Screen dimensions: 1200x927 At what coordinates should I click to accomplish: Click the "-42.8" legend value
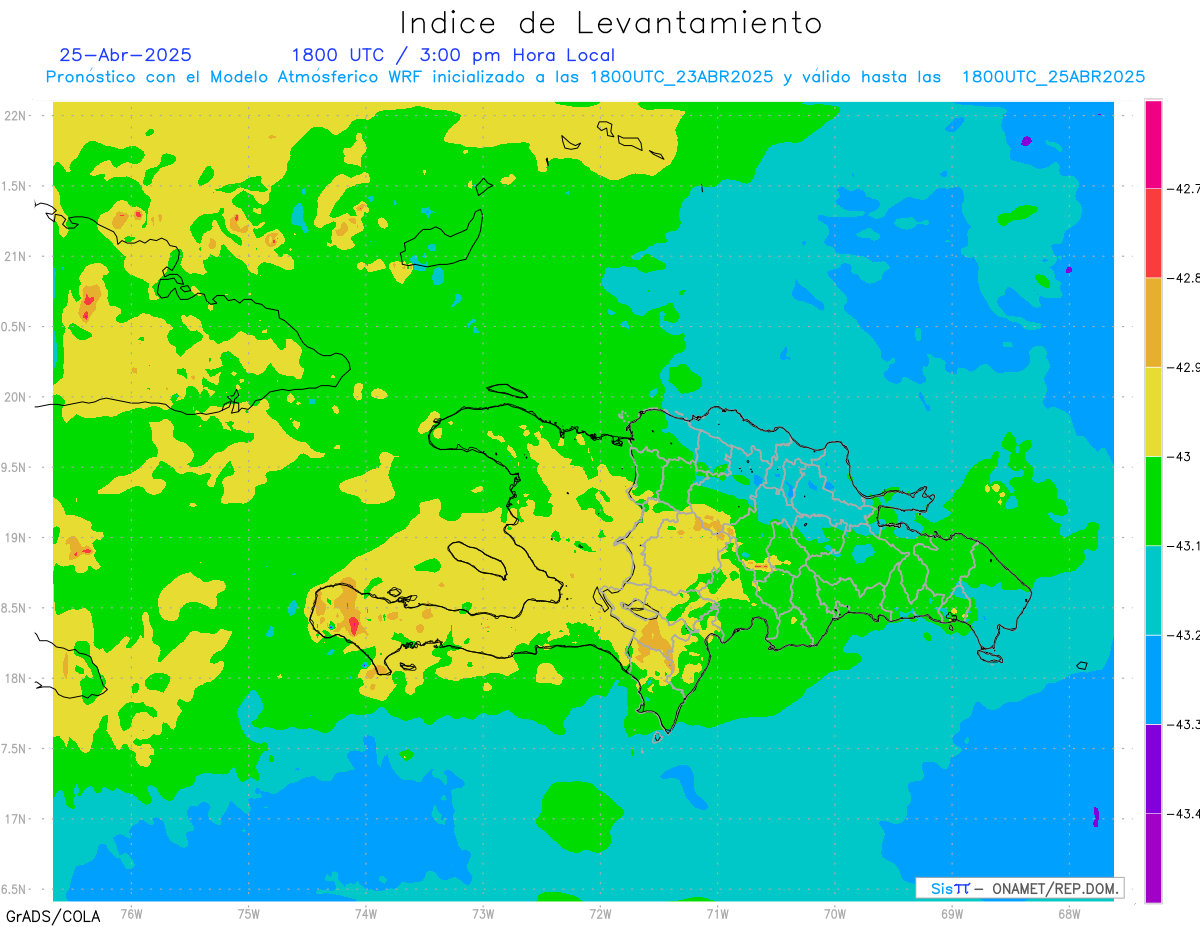[x=1183, y=278]
